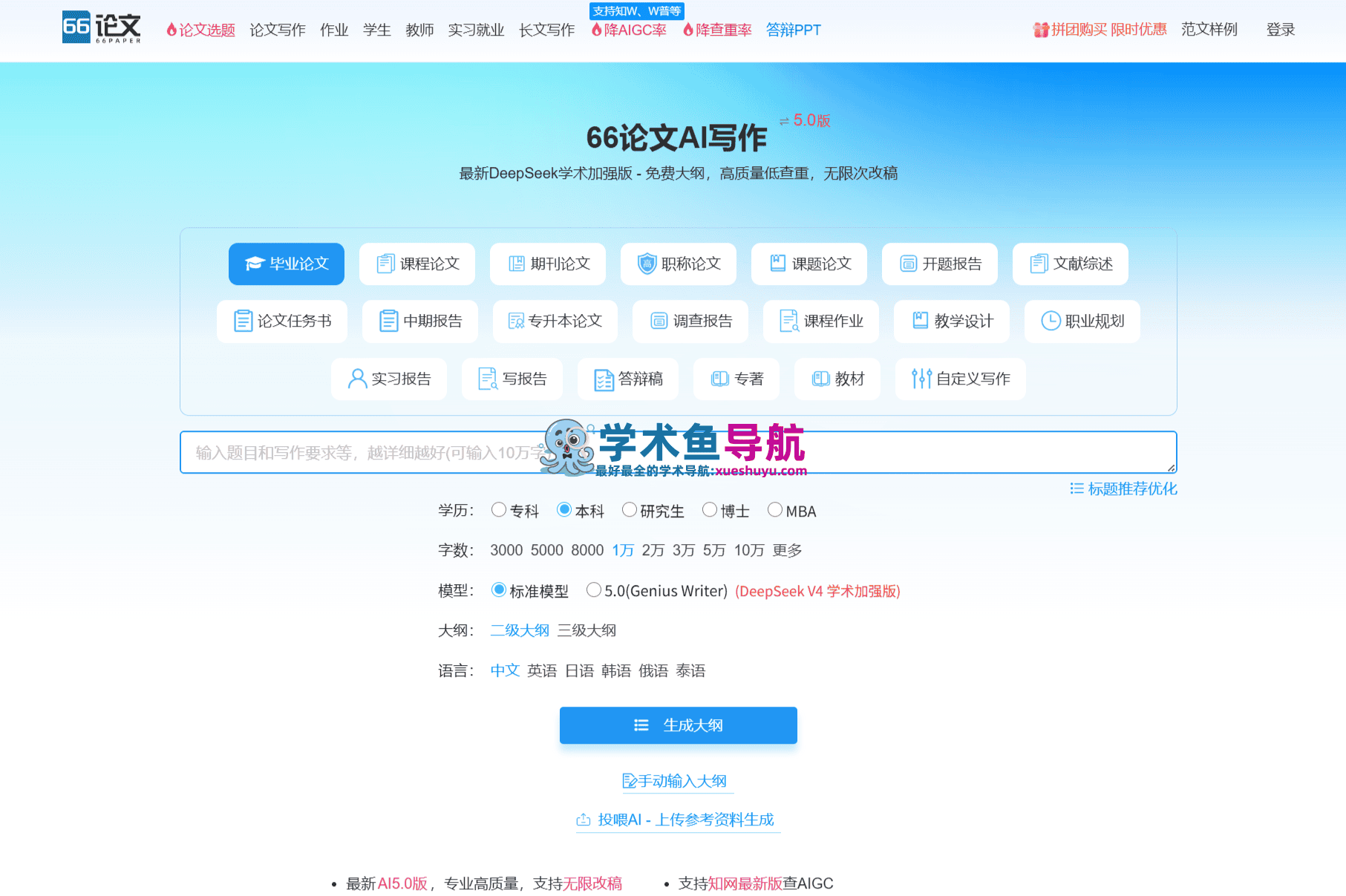Click the gift icon beside 拼团购买
The height and width of the screenshot is (896, 1346).
(1041, 30)
